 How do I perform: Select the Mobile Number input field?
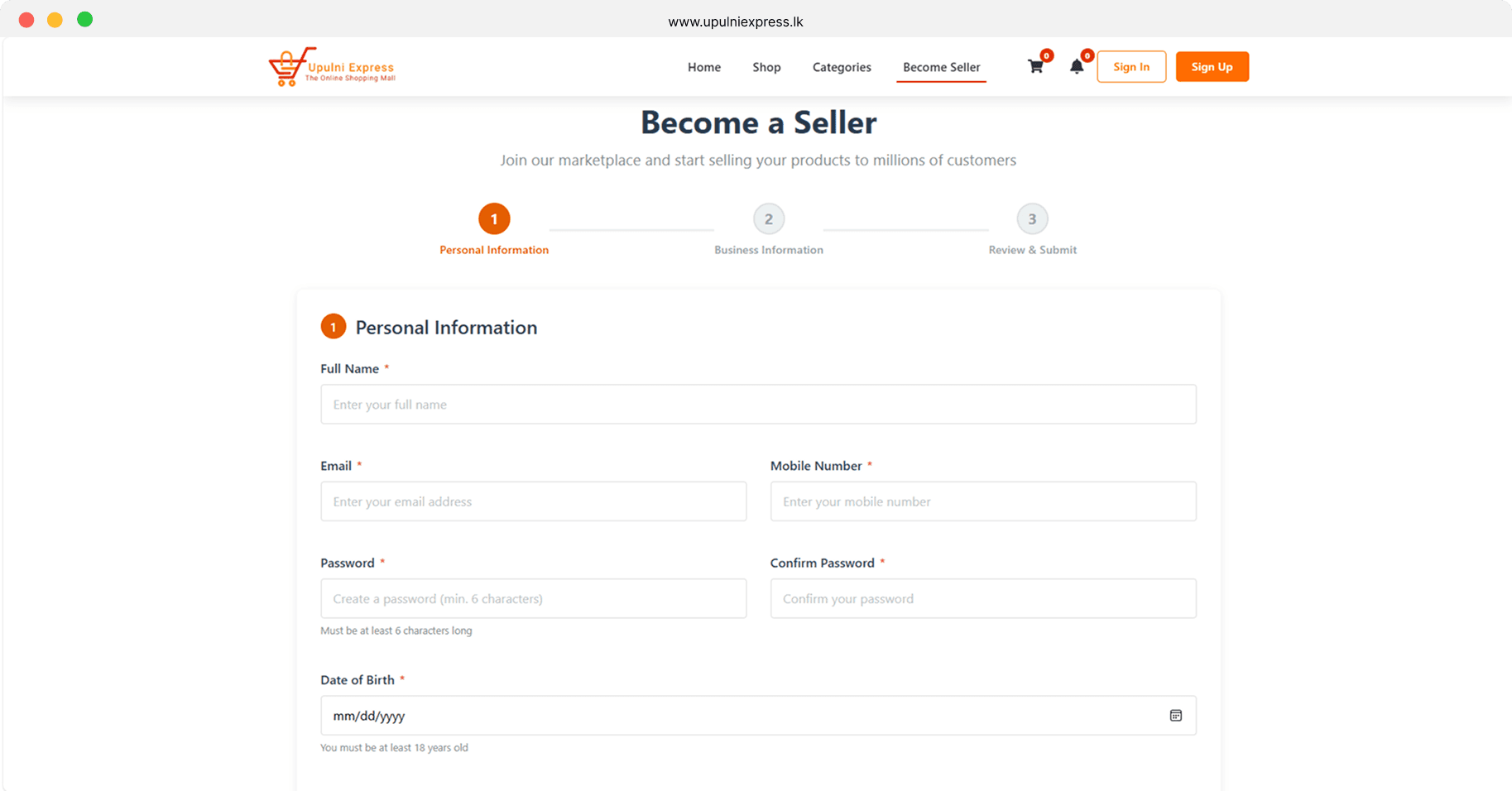(x=982, y=501)
